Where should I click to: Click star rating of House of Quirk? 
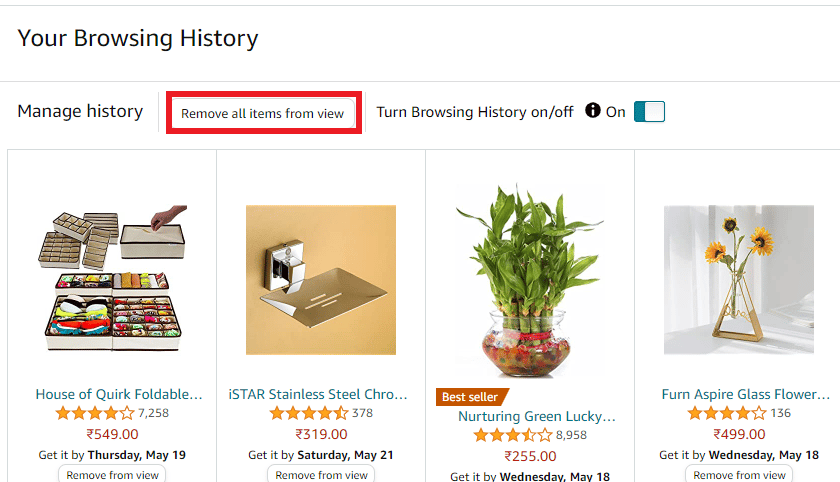tap(94, 413)
